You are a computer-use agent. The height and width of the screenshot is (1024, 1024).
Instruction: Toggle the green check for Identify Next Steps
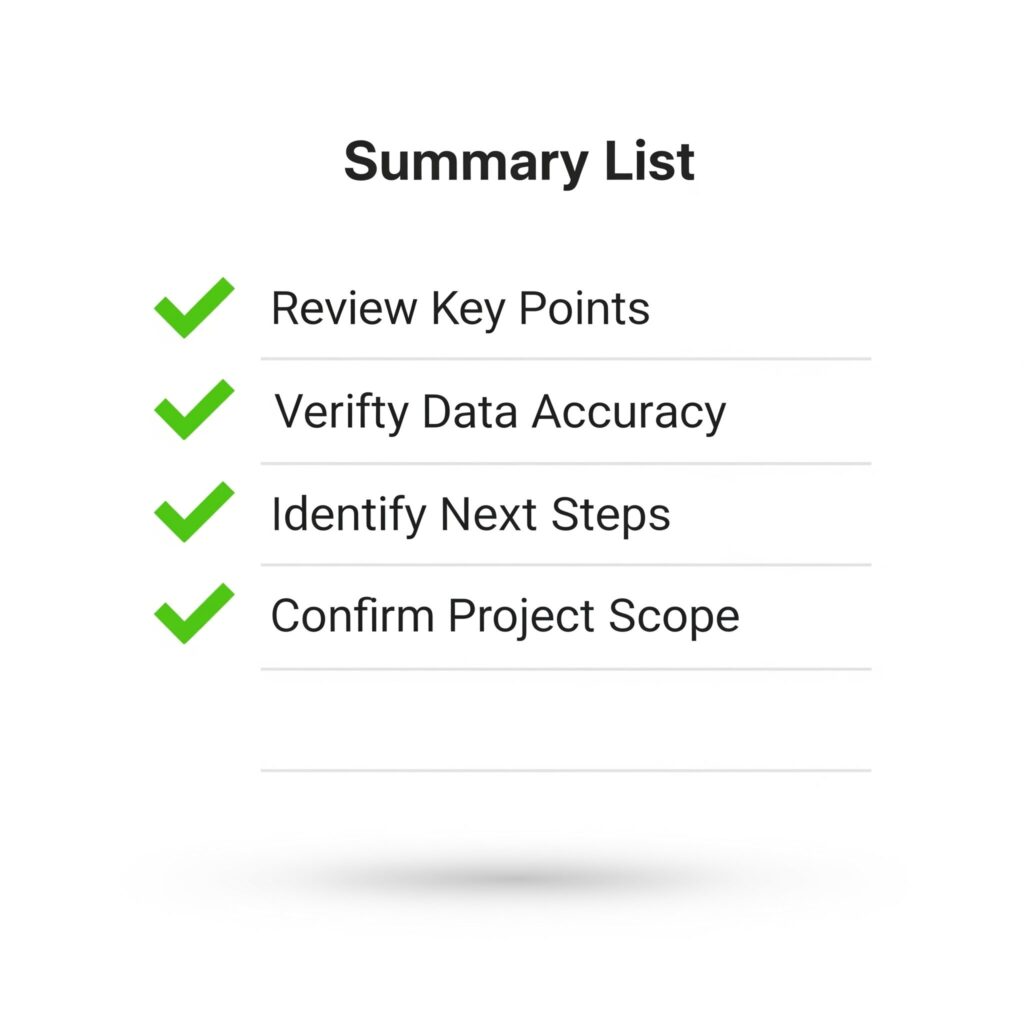[x=194, y=512]
